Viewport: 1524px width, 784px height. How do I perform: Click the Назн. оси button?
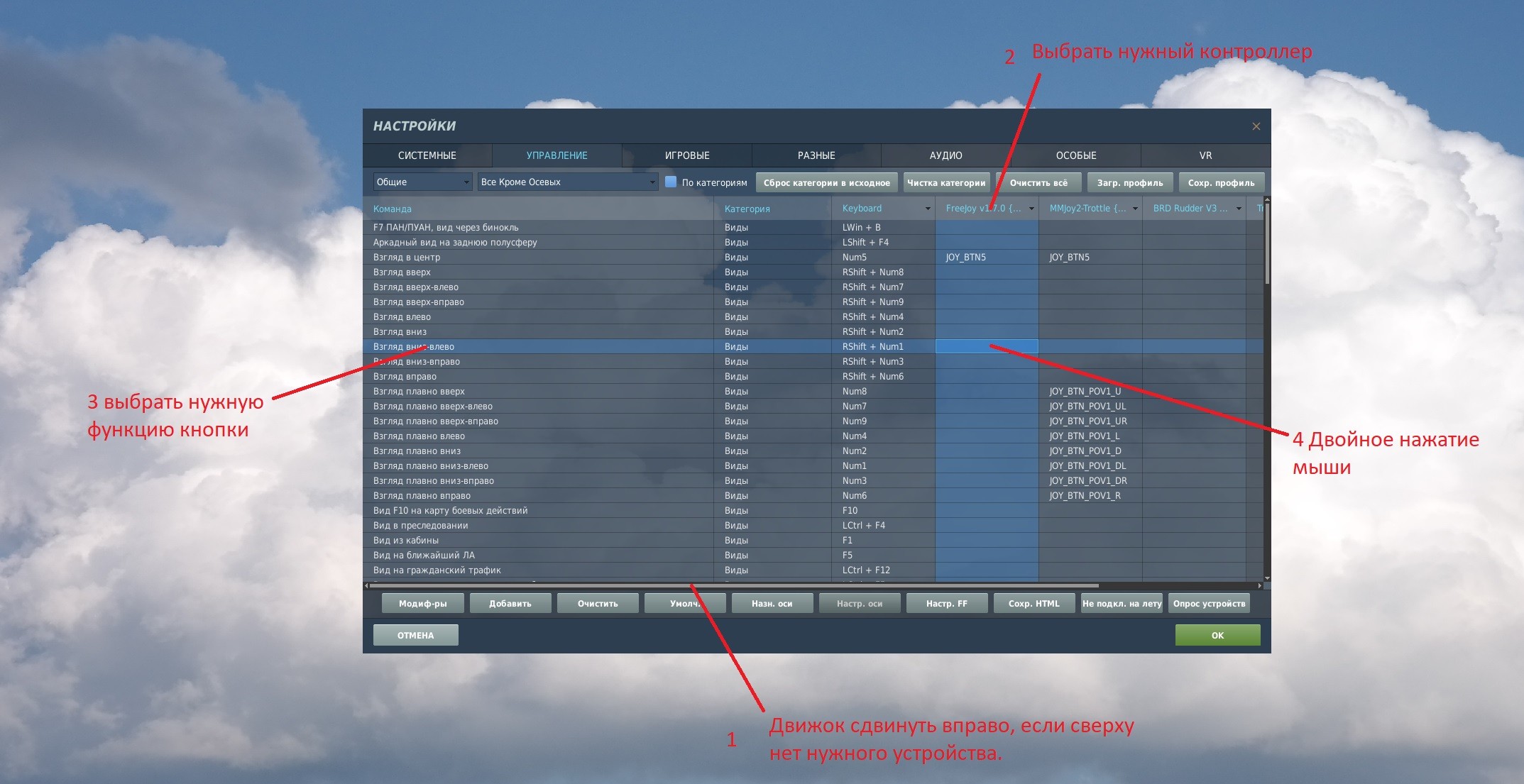772,604
